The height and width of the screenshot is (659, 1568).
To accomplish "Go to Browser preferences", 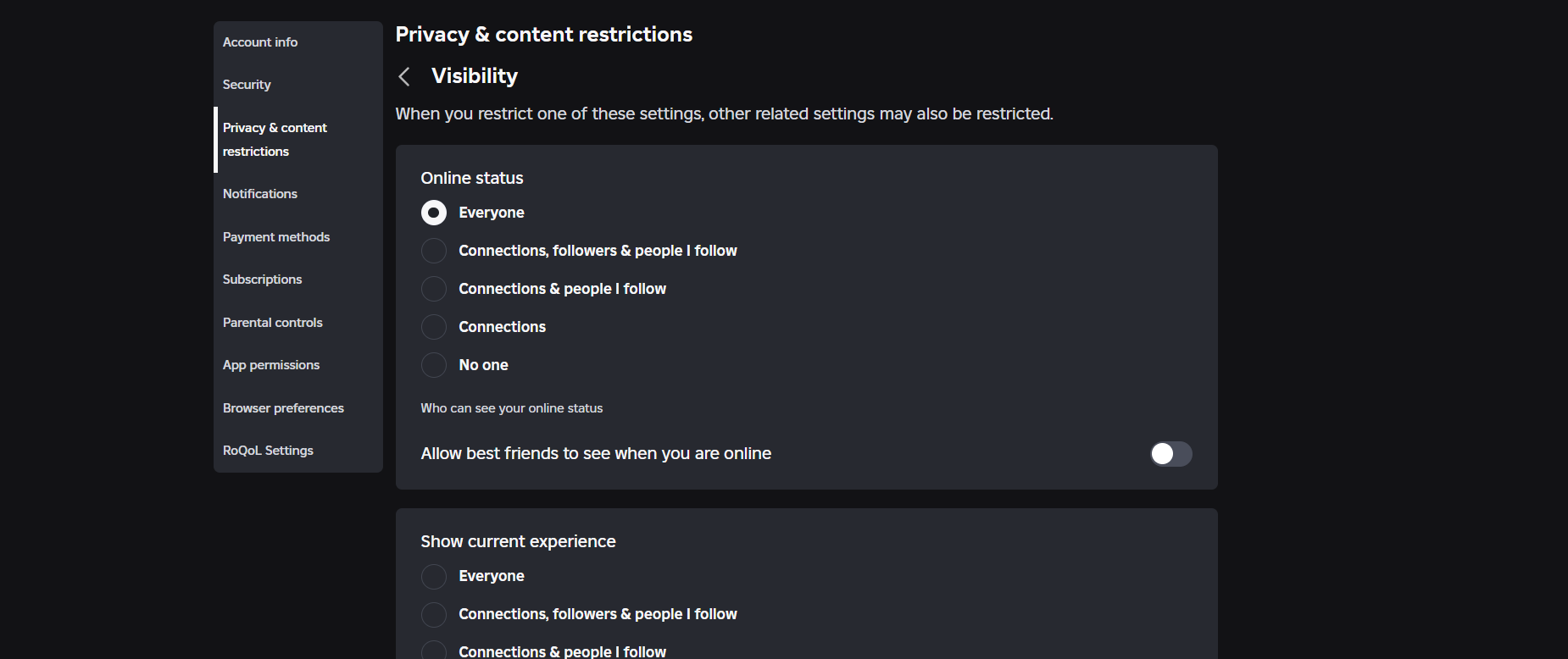I will (x=283, y=408).
